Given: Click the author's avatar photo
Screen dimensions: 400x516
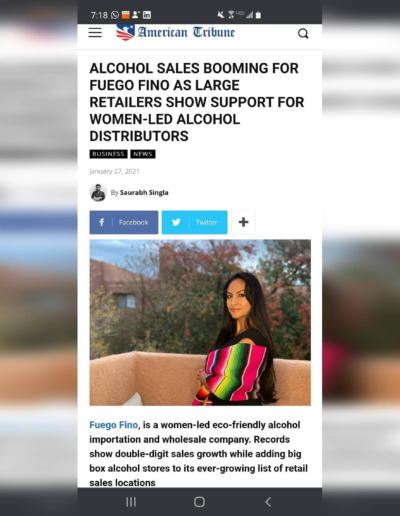Looking at the screenshot, I should pyautogui.click(x=98, y=193).
